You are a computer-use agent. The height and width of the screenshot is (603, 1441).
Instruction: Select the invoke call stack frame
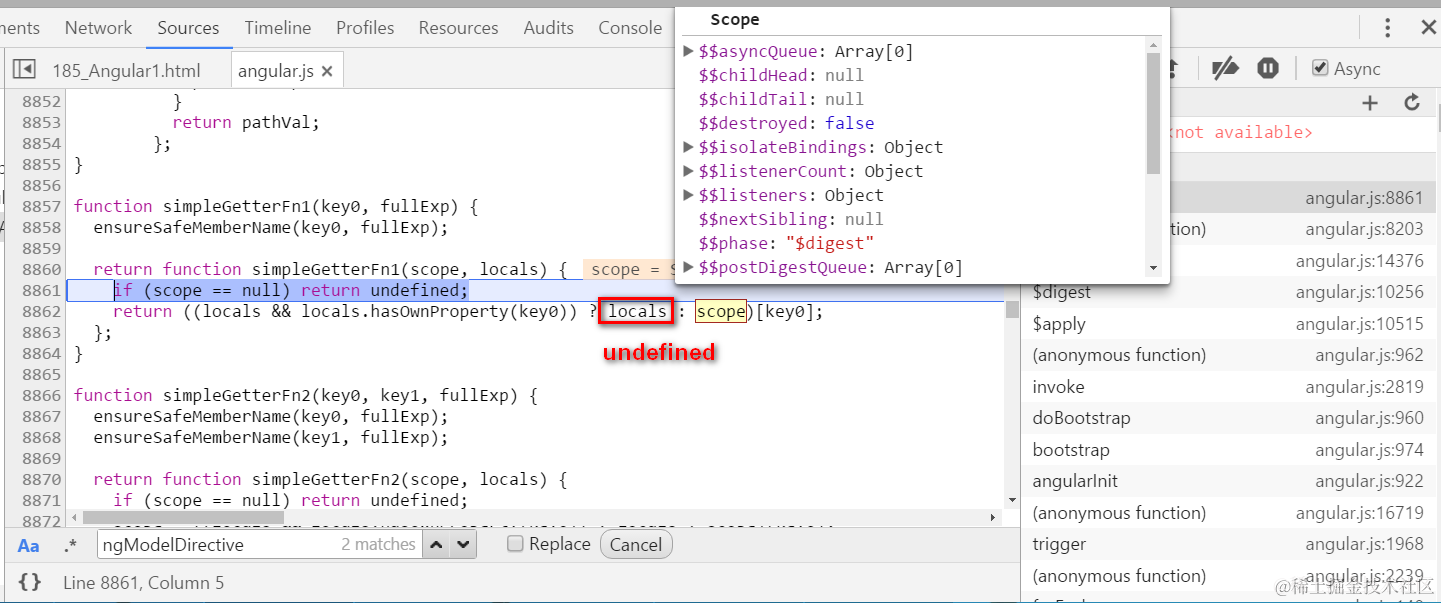click(1228, 387)
